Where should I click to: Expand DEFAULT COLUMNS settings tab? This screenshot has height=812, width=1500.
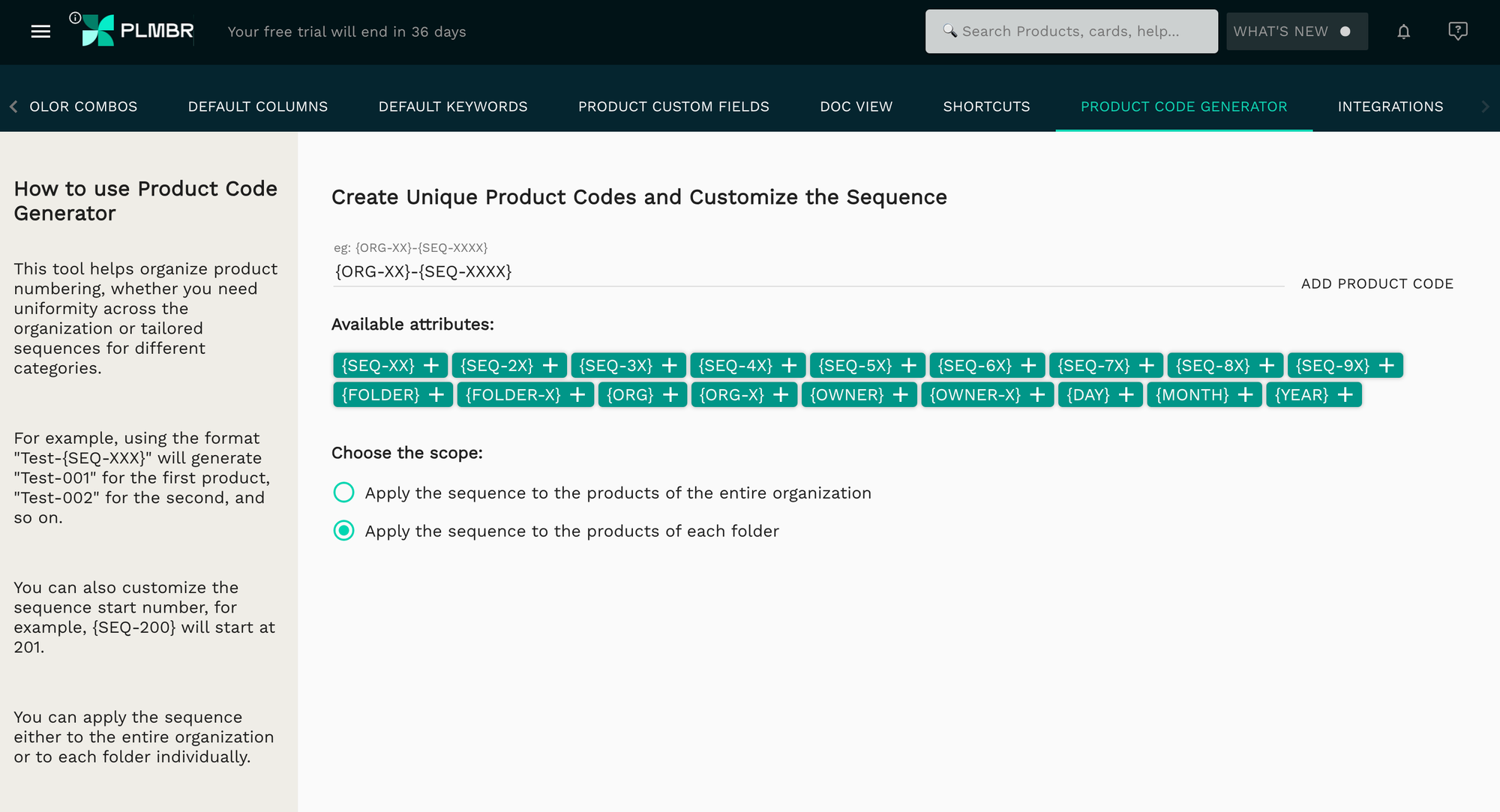(x=257, y=106)
